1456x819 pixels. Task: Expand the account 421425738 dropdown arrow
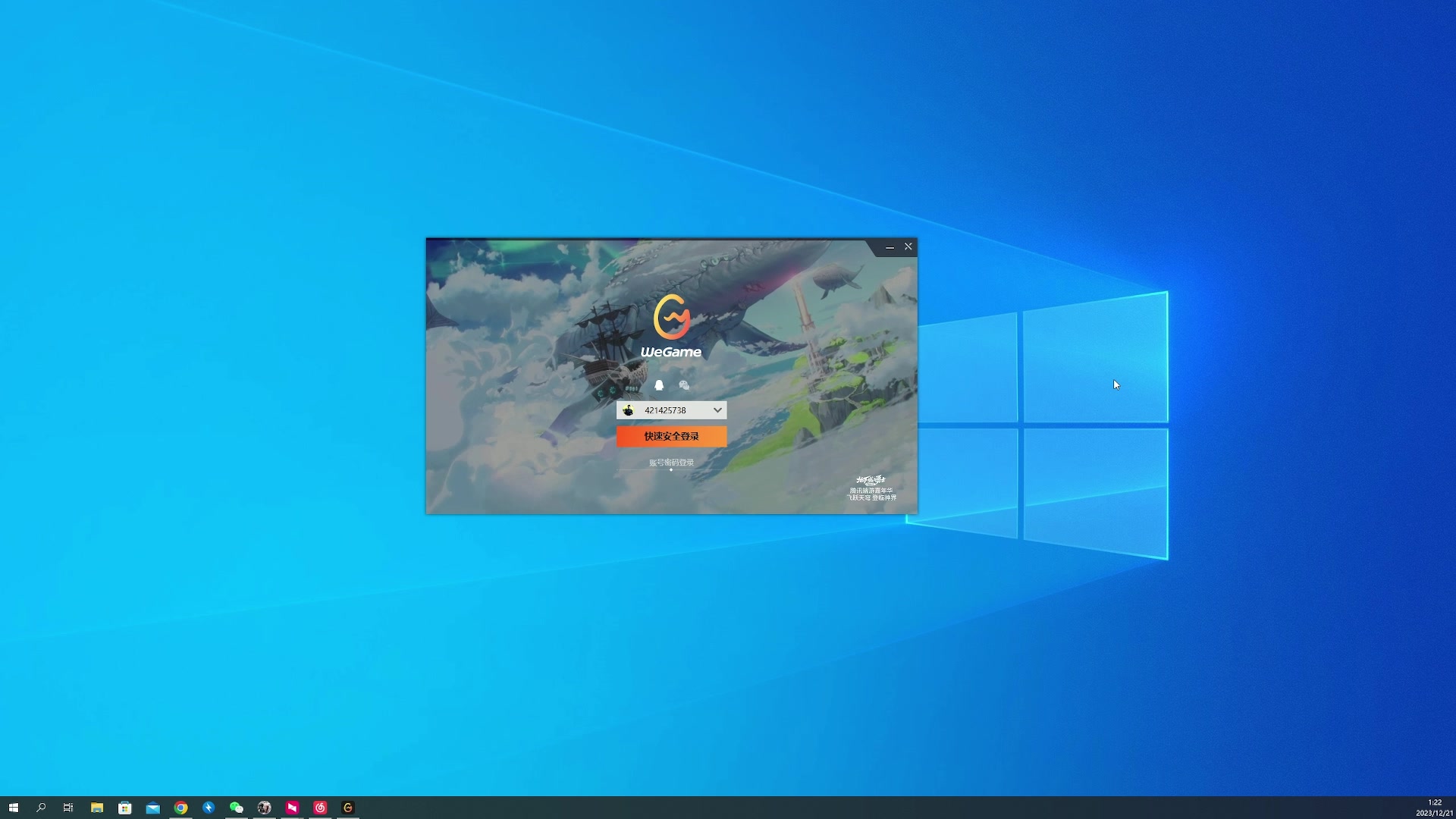pos(717,410)
